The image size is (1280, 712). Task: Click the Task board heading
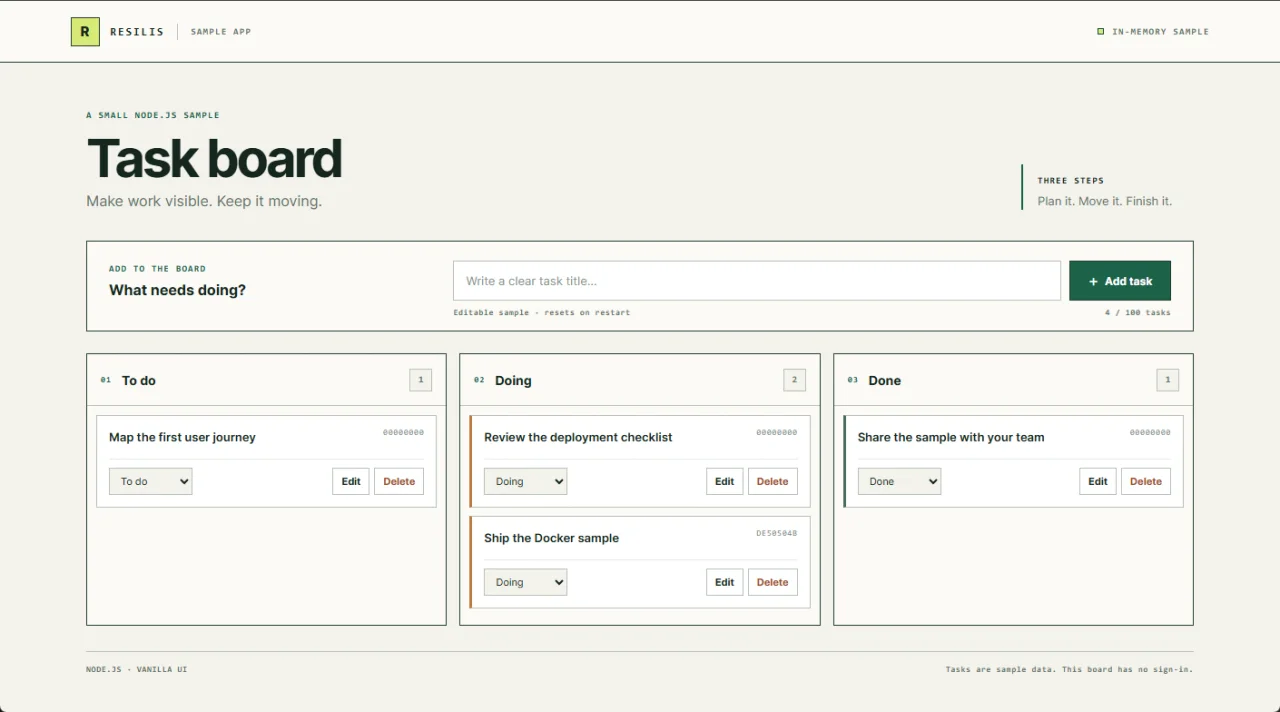(215, 159)
